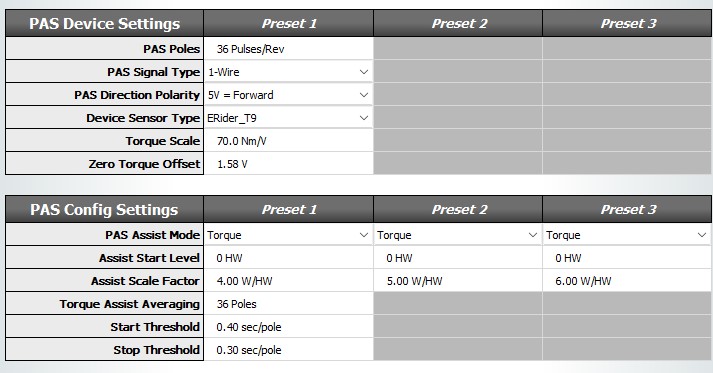
Task: Edit the 4.00 W/HW Assist Scale Factor
Action: tap(288, 281)
